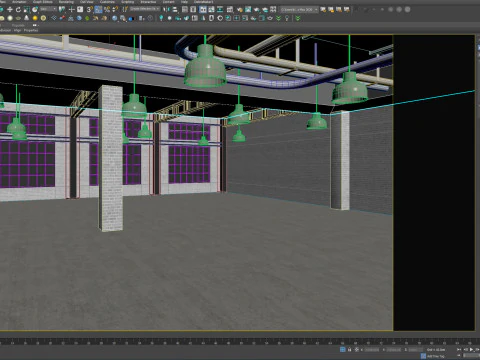The width and height of the screenshot is (480, 360).
Task: Click the yellow sun light icon in second toolbar
Action: (x=35, y=18)
